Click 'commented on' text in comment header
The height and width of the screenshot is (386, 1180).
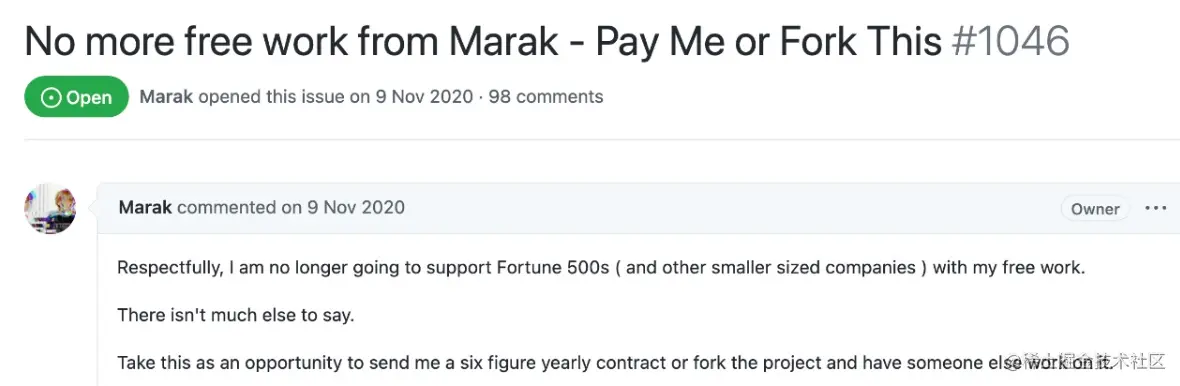tap(239, 207)
